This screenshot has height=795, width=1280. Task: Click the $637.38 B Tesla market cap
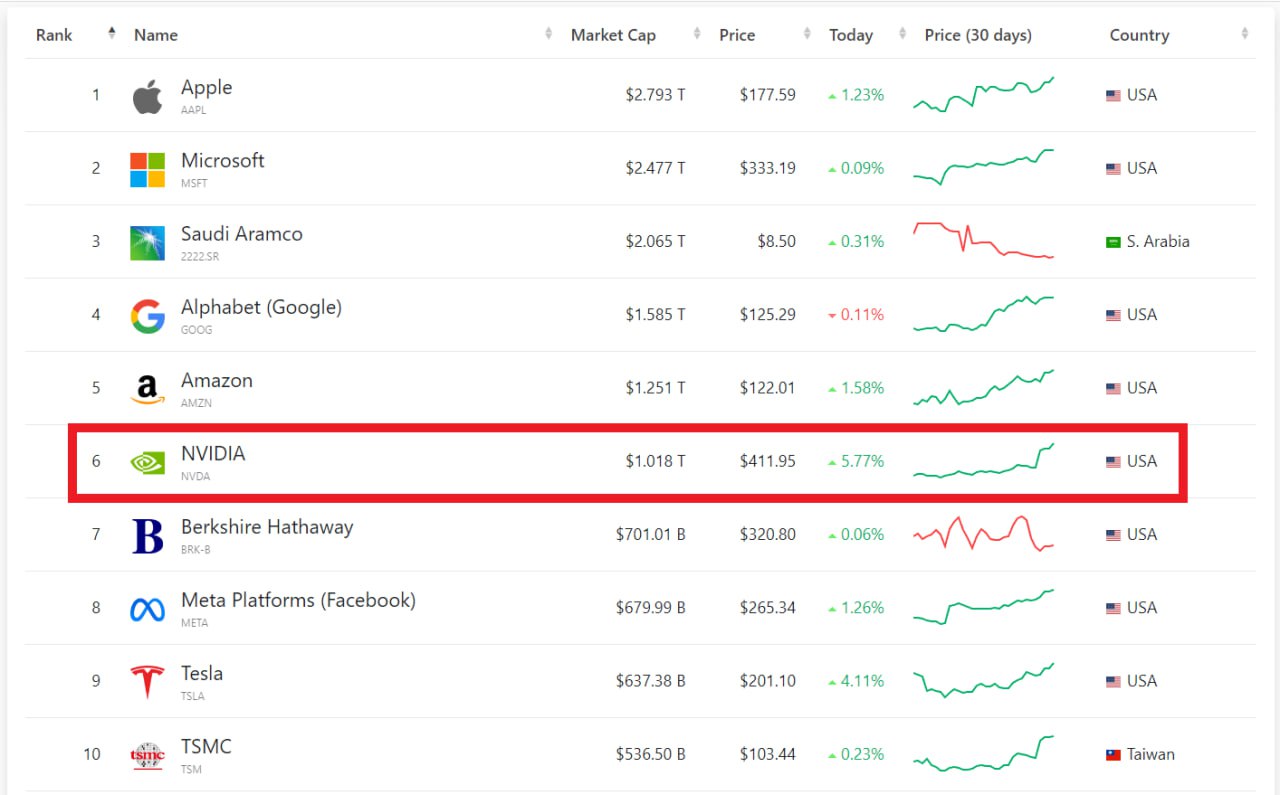point(650,682)
